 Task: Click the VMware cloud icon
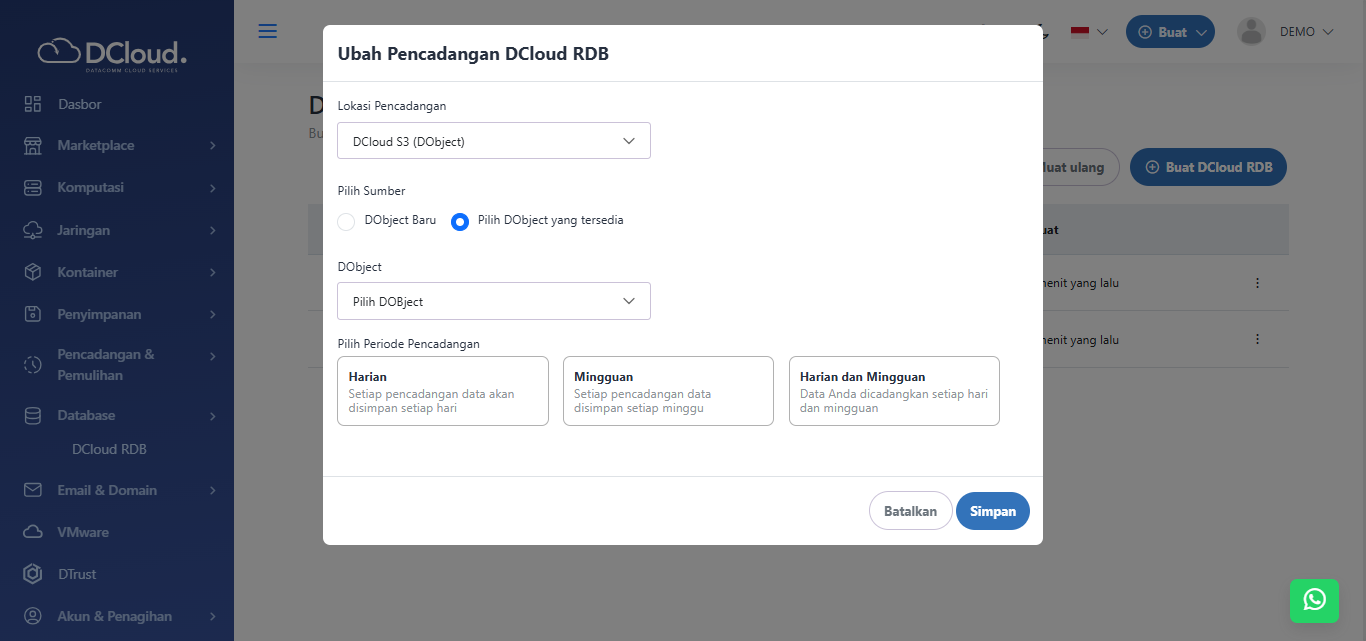click(33, 532)
